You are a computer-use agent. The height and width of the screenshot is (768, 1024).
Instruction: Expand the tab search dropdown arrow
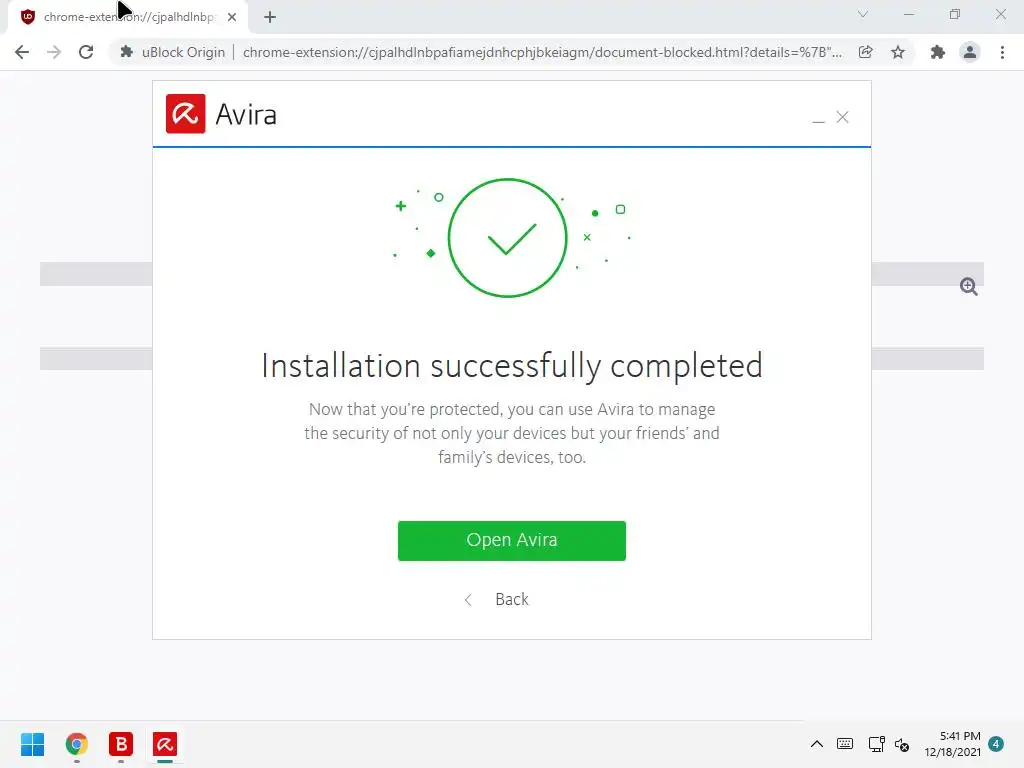point(863,14)
